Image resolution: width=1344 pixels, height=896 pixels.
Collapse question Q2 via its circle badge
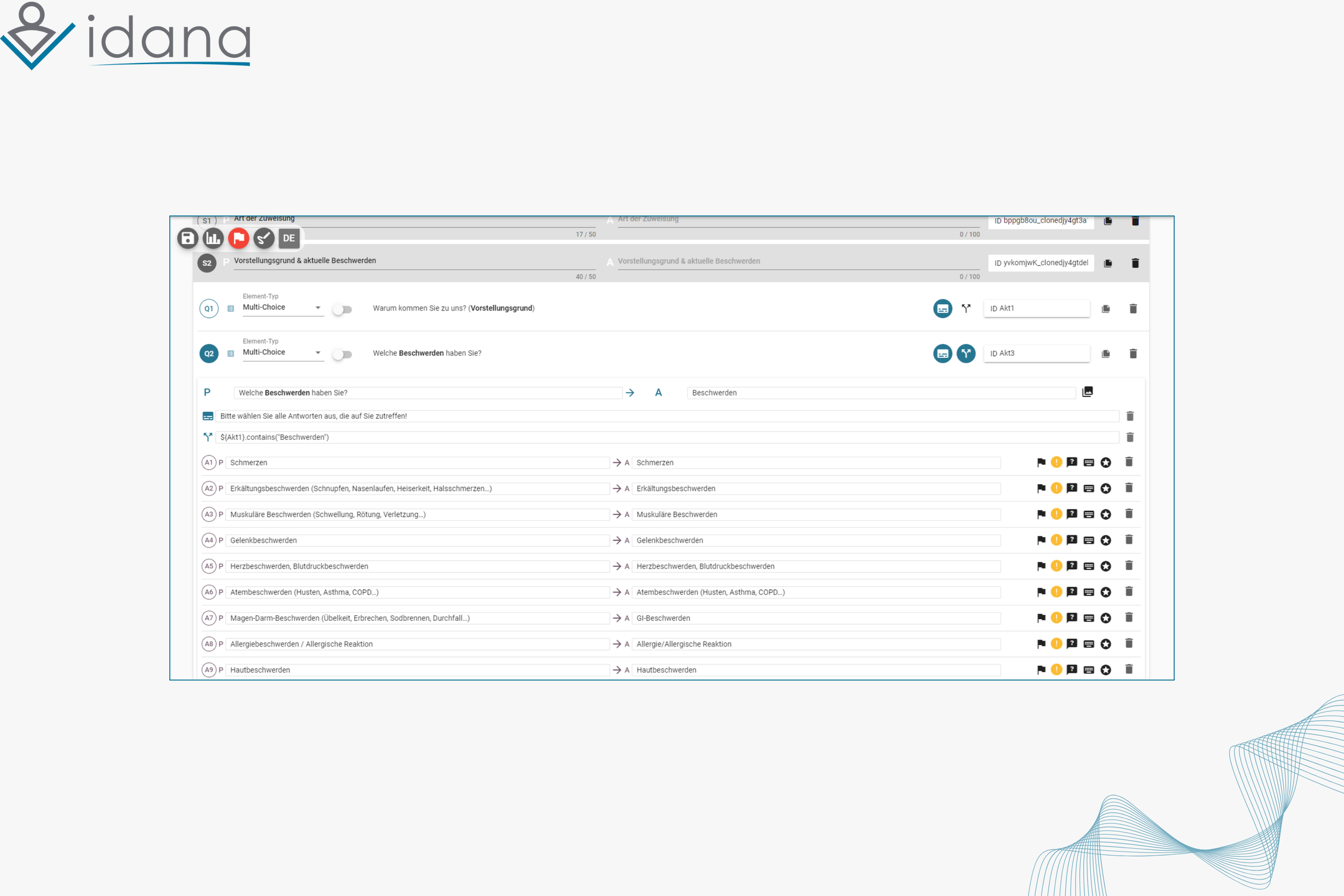click(x=209, y=353)
